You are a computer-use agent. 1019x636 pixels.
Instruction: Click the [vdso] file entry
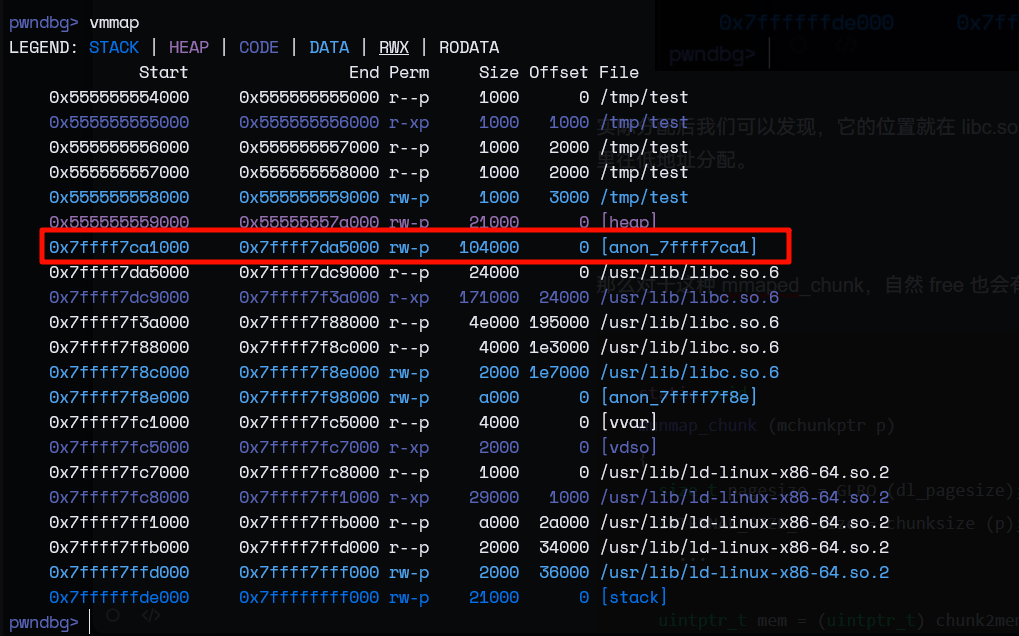tap(628, 447)
